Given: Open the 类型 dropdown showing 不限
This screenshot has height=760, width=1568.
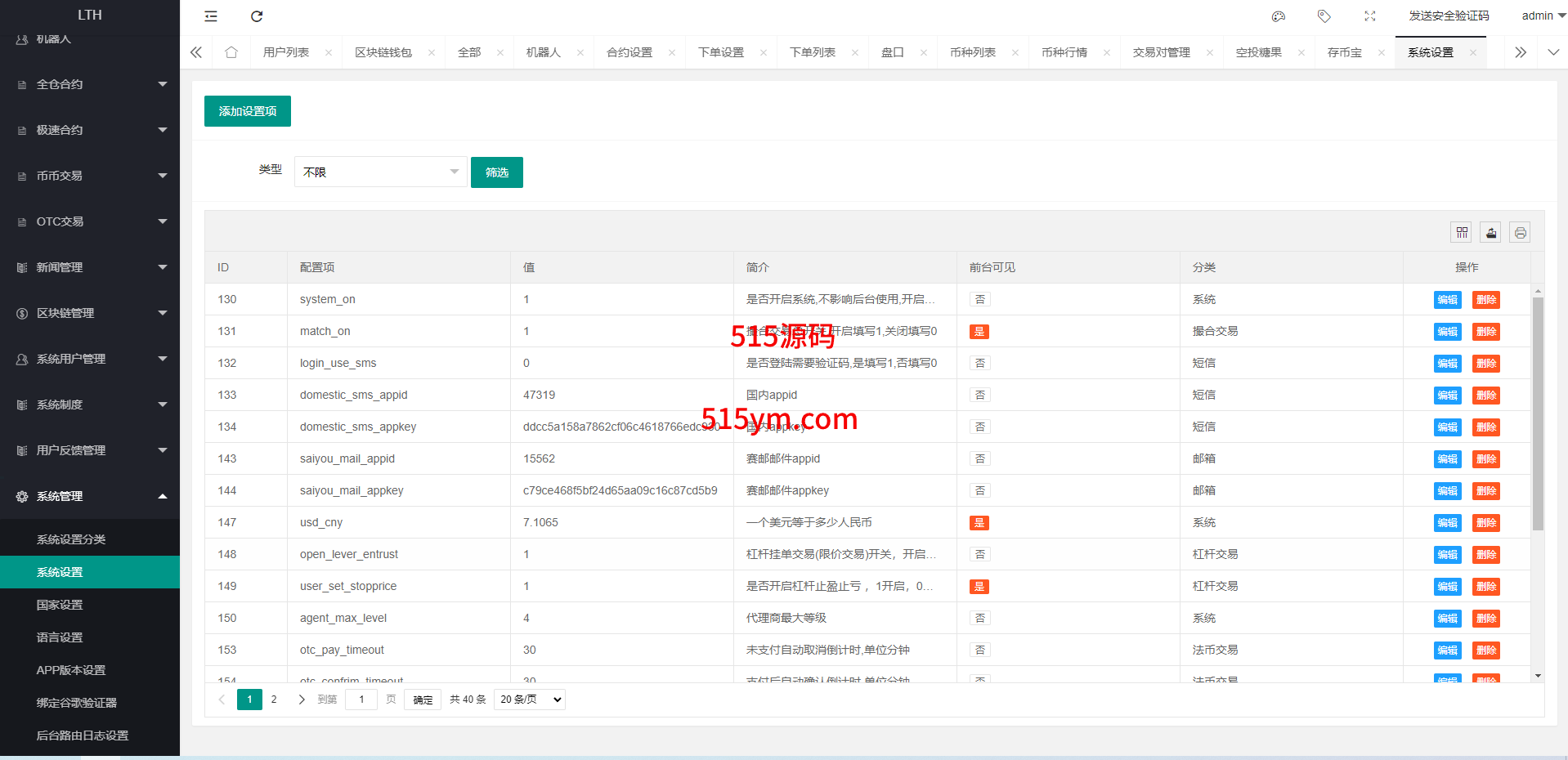Looking at the screenshot, I should pos(380,172).
